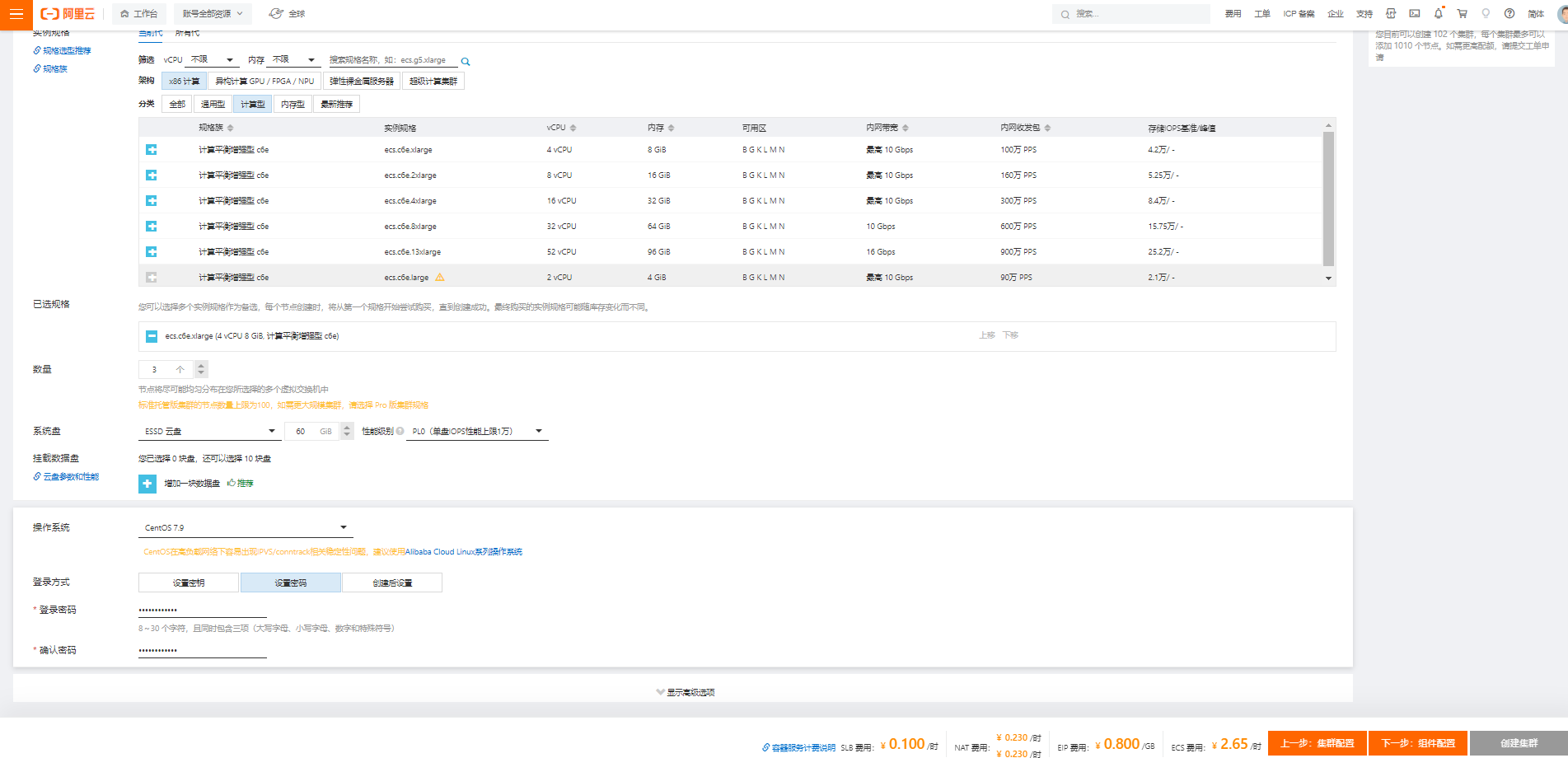Image resolution: width=1568 pixels, height=758 pixels.
Task: Open the 支持 menu
Action: click(1364, 14)
